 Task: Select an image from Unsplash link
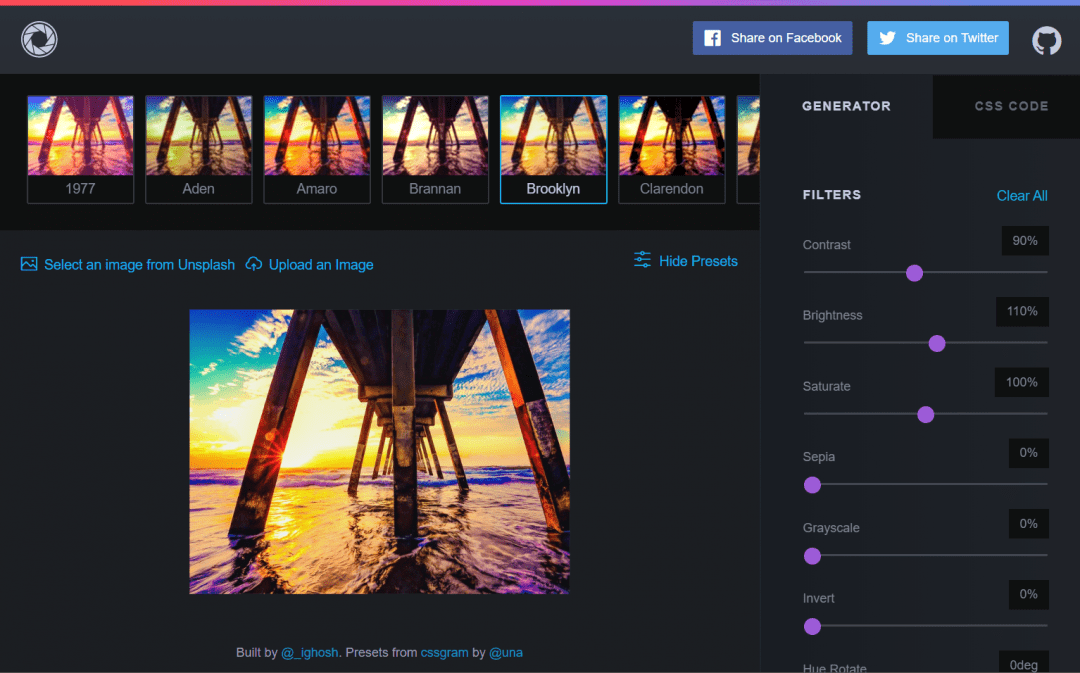click(x=139, y=265)
